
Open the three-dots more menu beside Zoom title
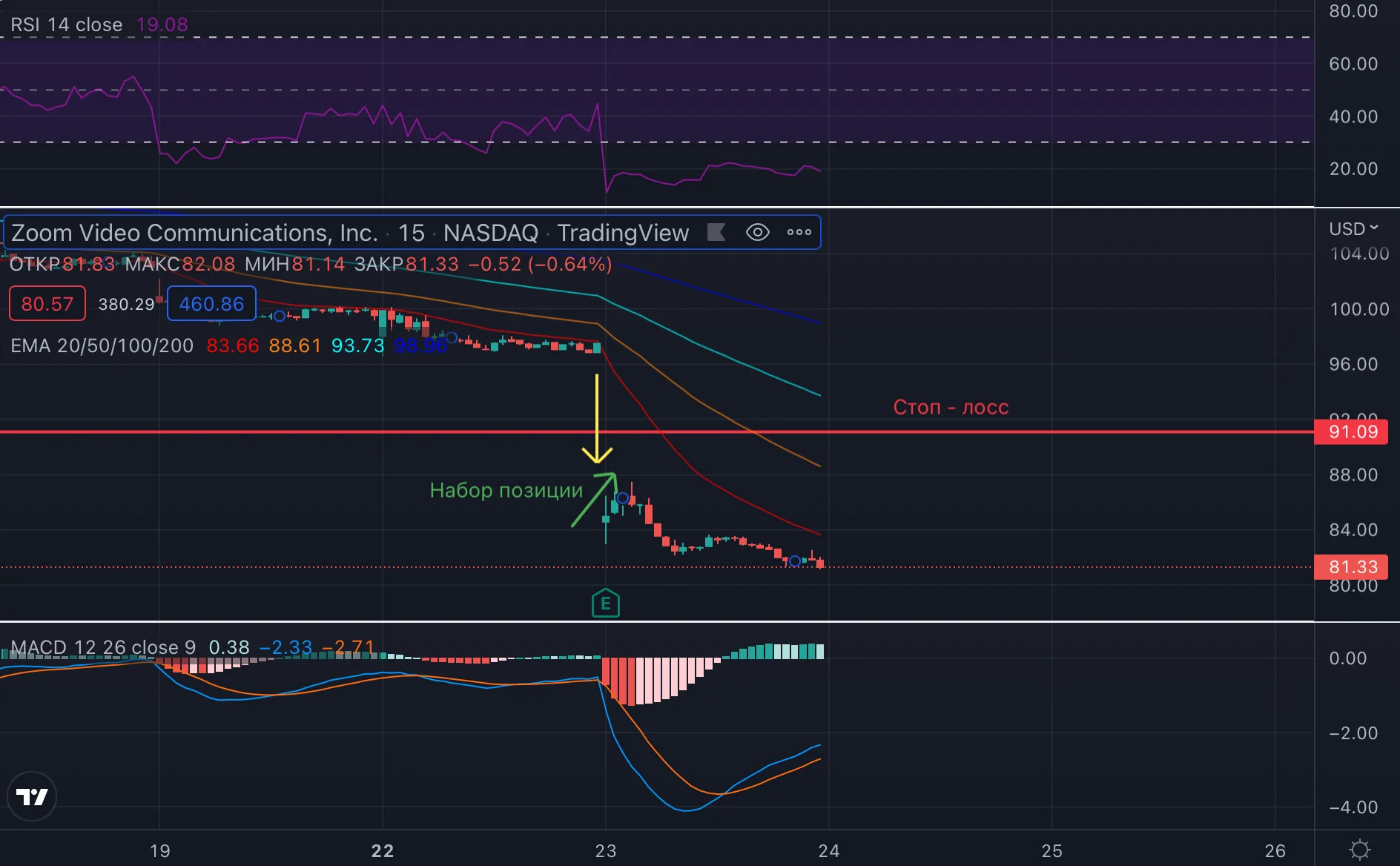pos(799,232)
